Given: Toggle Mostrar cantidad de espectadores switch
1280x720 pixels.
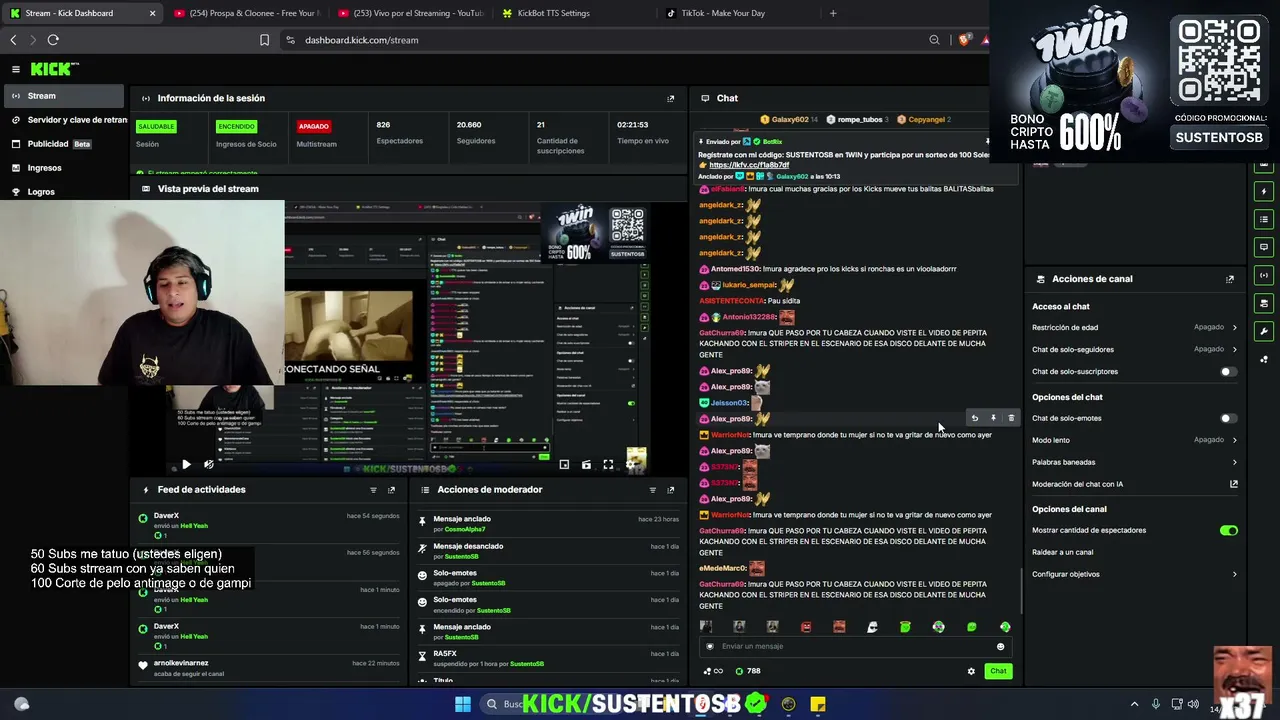Looking at the screenshot, I should click(x=1228, y=530).
